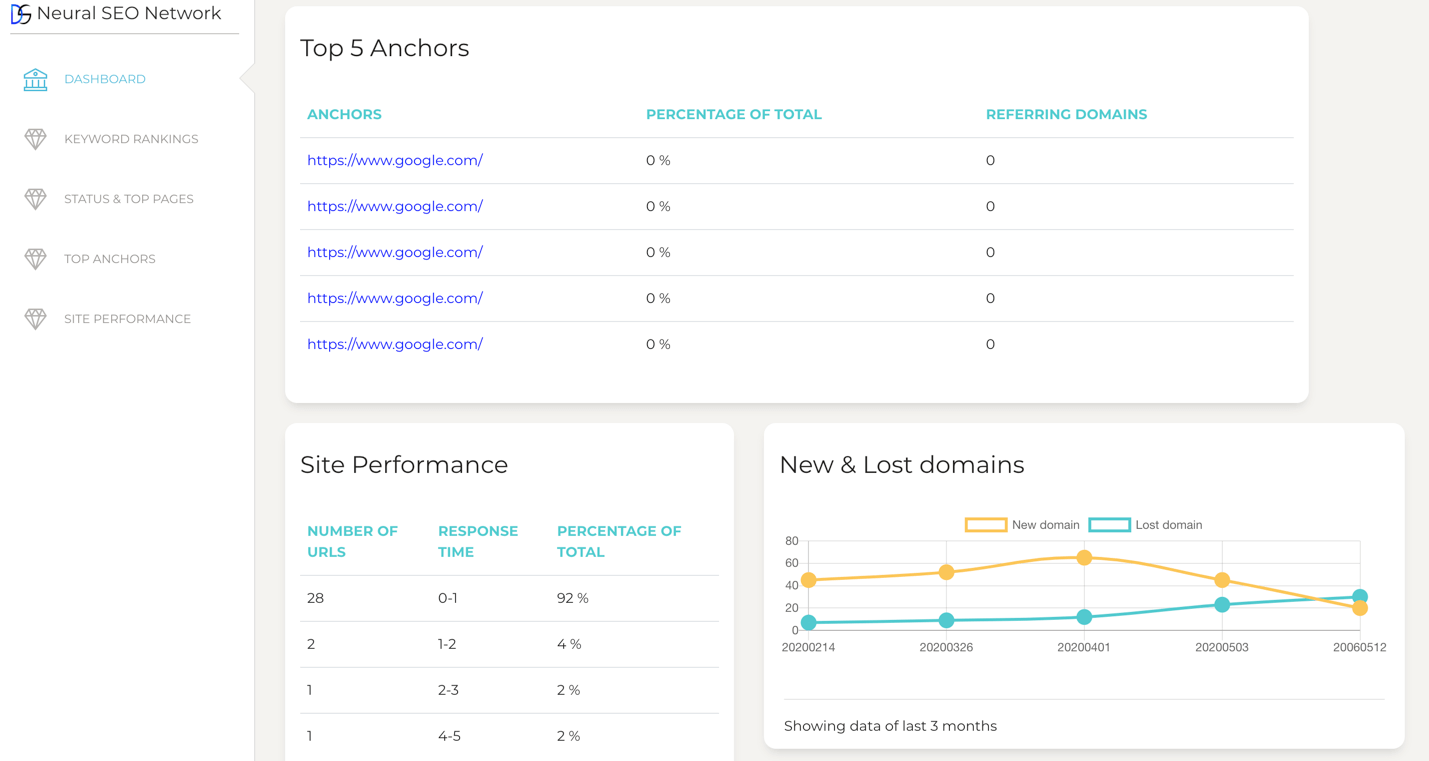Select the Lost domain point at 20200401

tap(1084, 617)
